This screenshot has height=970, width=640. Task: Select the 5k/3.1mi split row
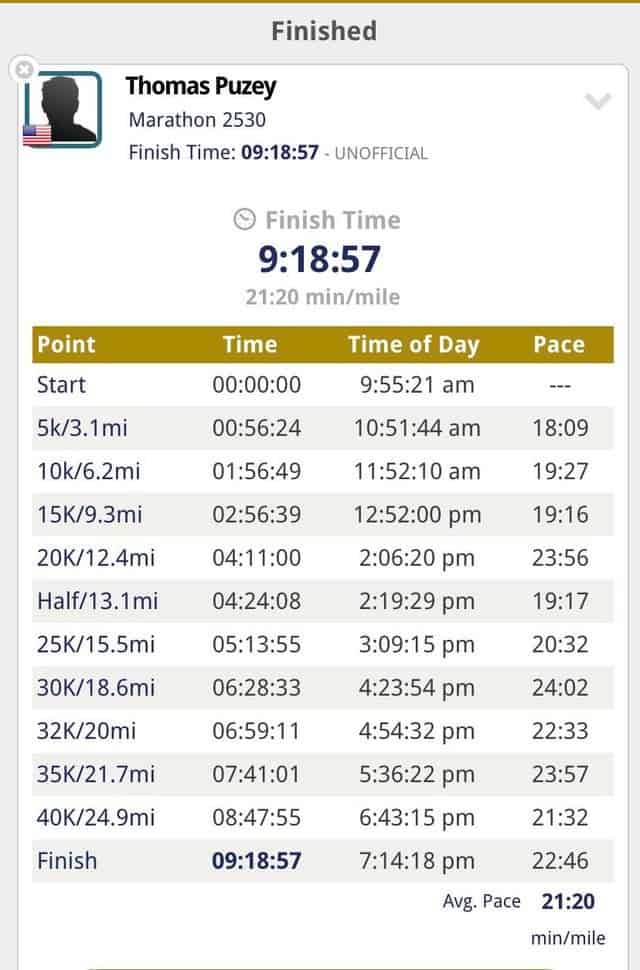[x=323, y=428]
